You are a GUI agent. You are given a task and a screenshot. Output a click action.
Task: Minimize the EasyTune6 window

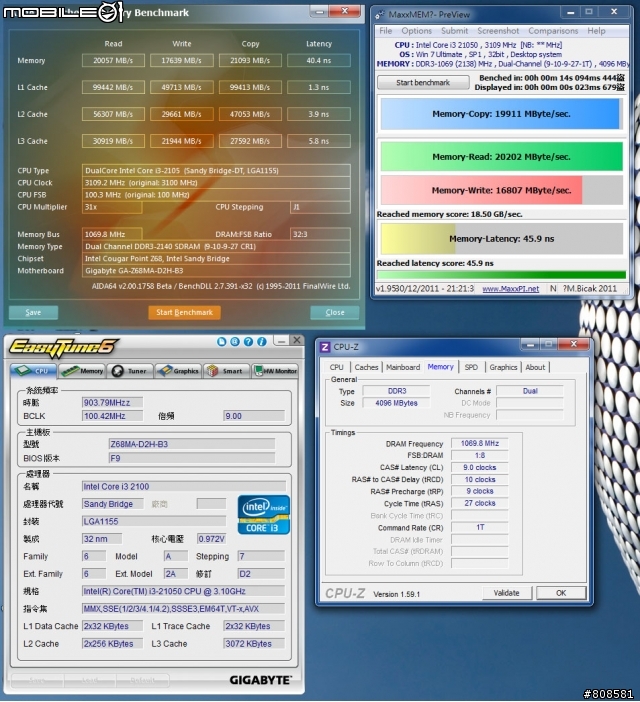pos(281,341)
